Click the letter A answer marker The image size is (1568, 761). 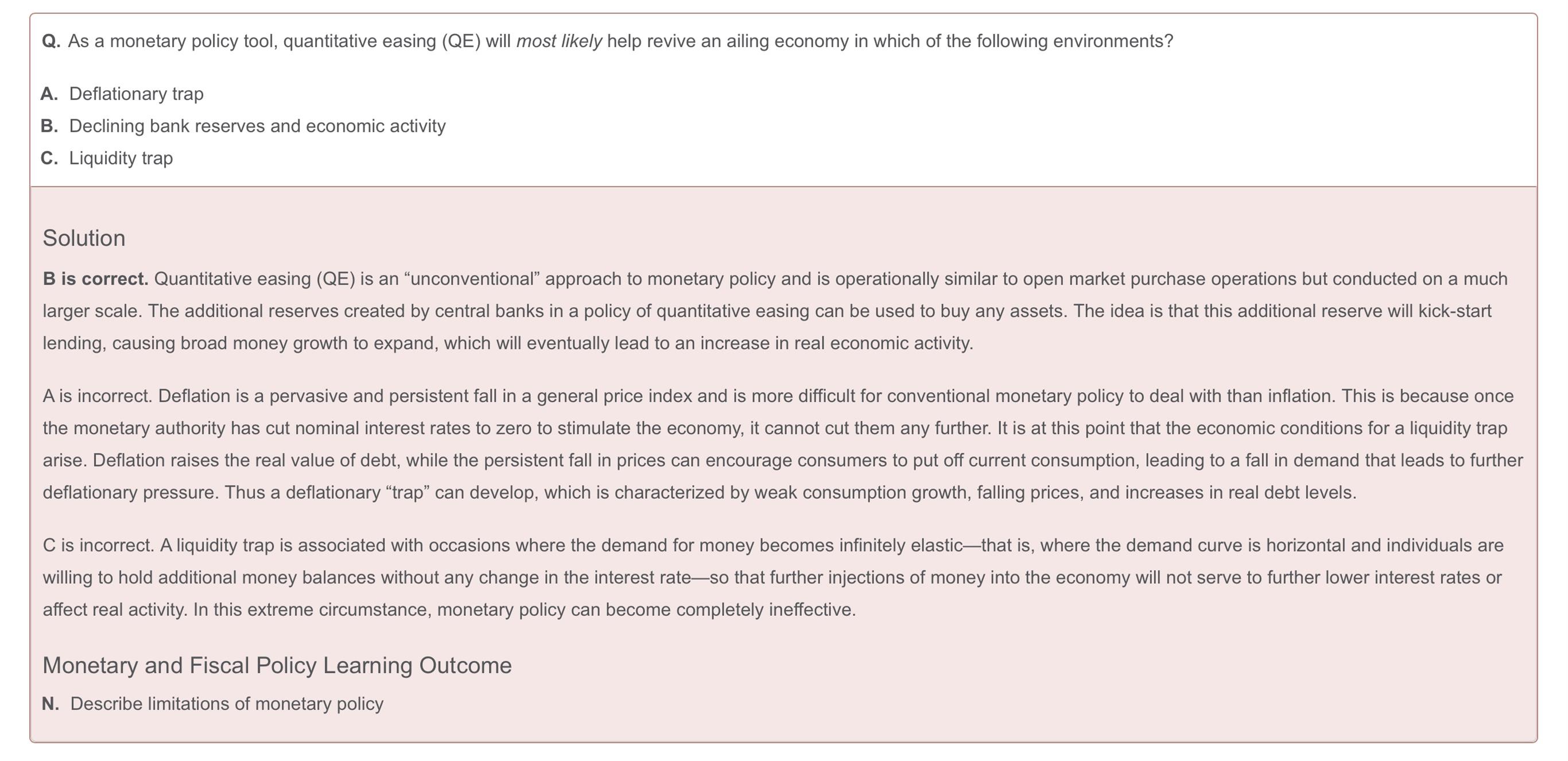point(49,94)
